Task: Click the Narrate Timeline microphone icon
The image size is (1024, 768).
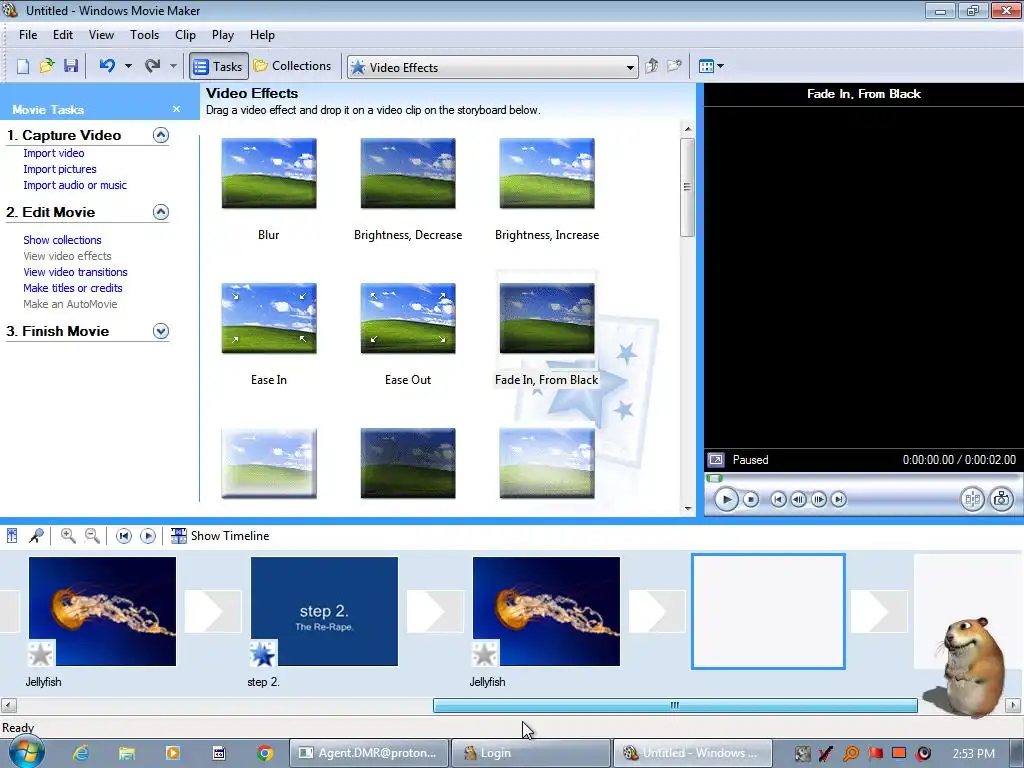Action: pyautogui.click(x=37, y=536)
